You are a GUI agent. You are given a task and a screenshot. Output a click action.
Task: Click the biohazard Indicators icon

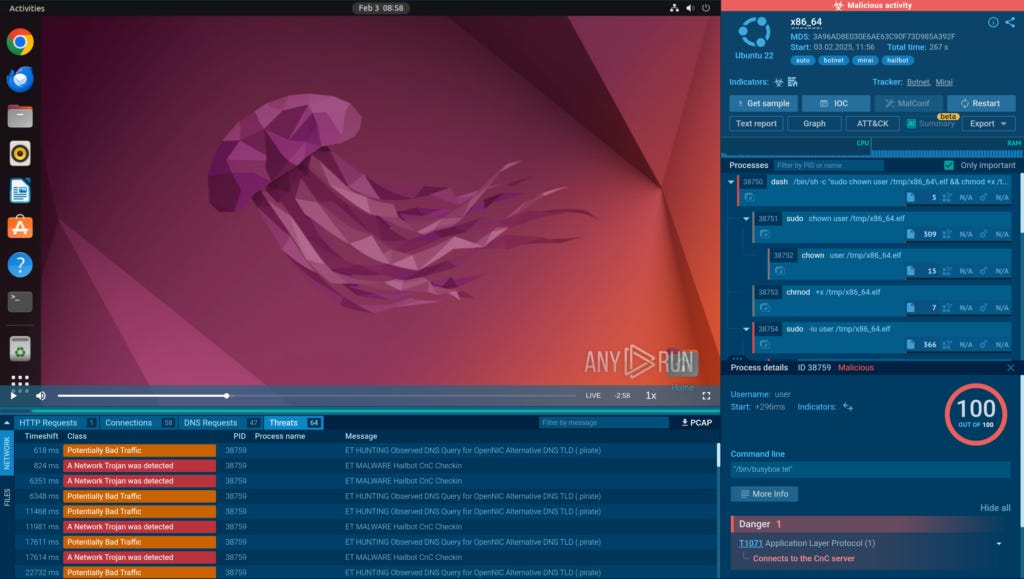coord(777,82)
